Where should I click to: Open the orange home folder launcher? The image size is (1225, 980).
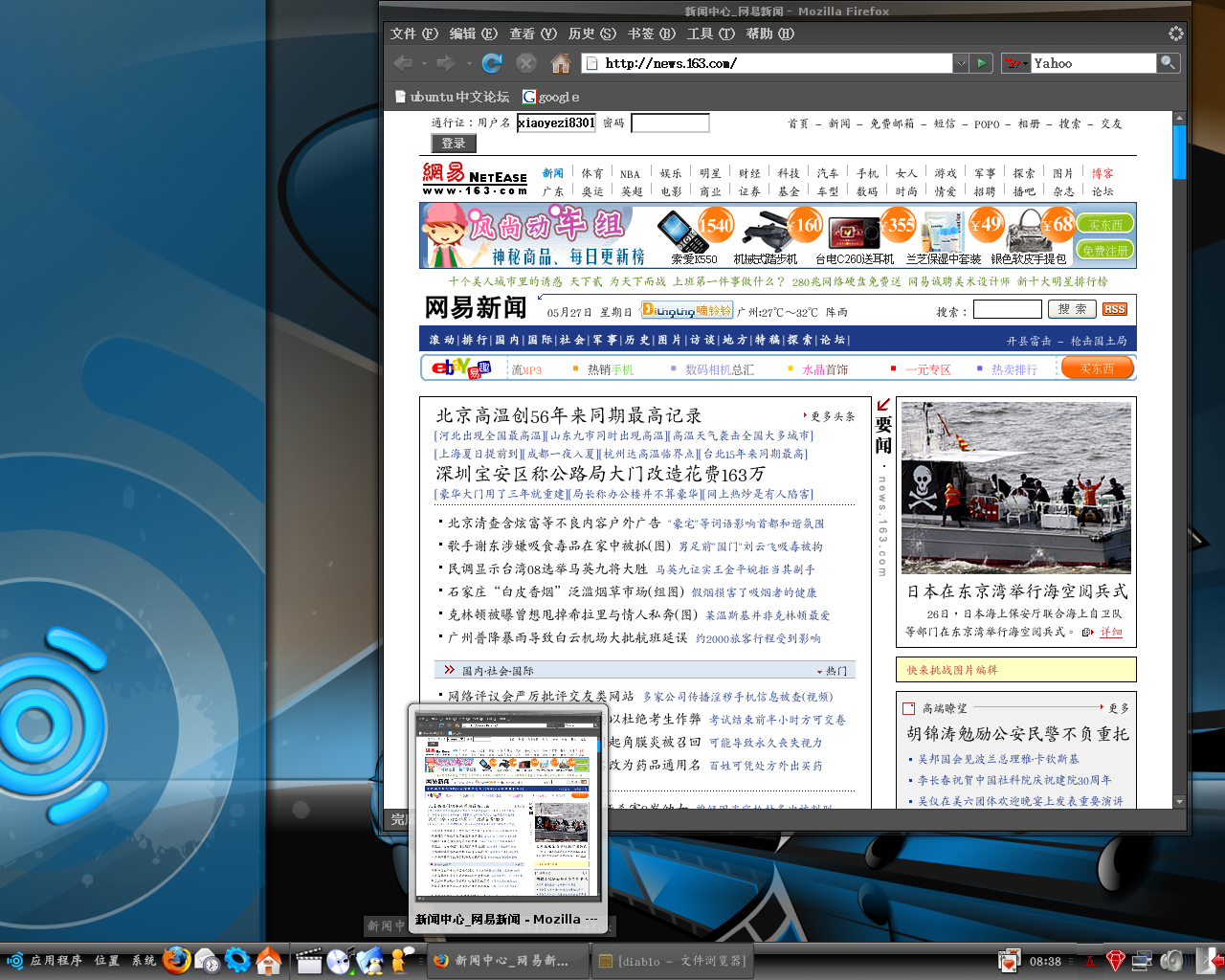269,961
